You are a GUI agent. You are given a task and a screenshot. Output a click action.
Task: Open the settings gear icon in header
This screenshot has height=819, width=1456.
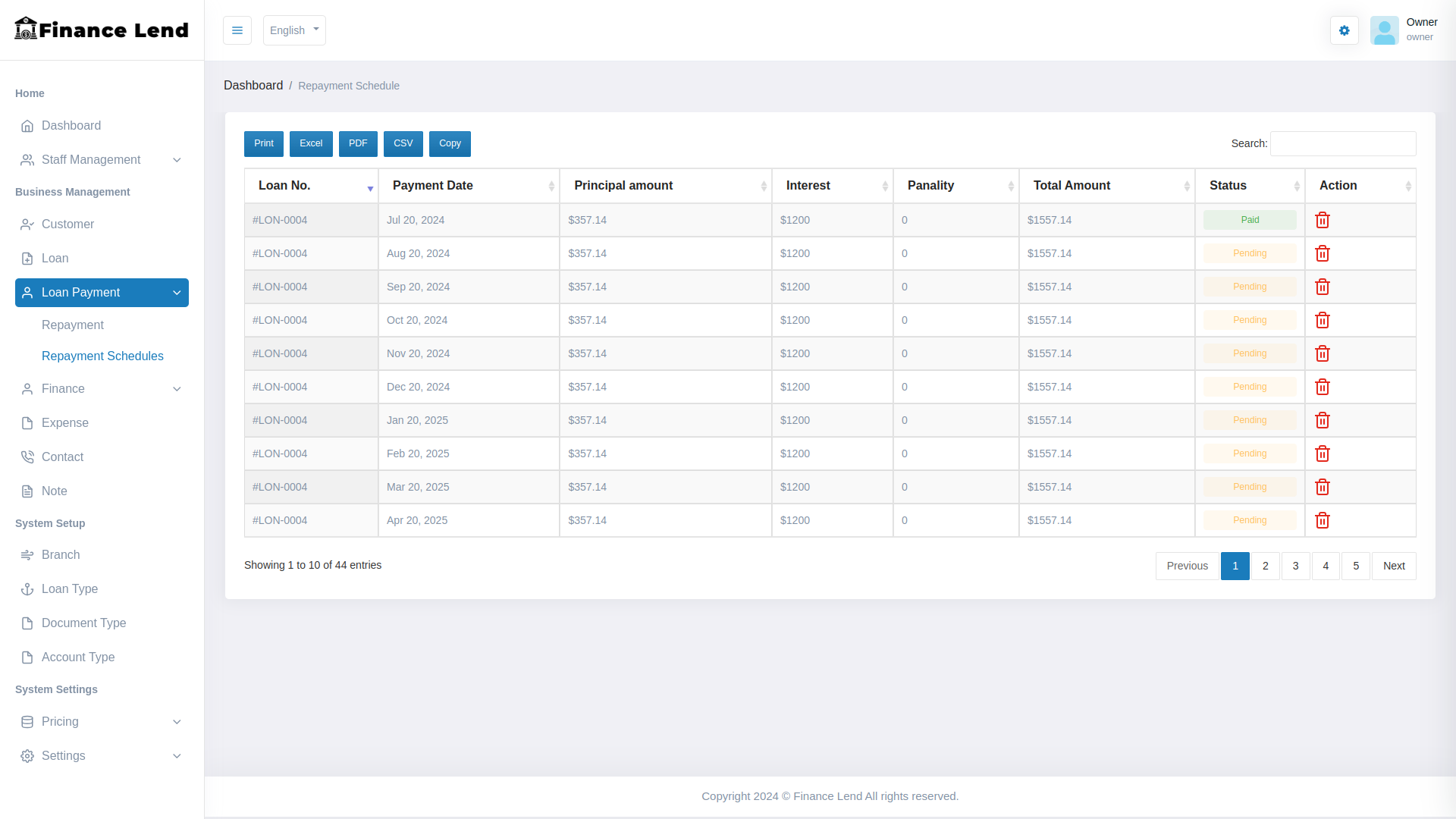[x=1344, y=30]
